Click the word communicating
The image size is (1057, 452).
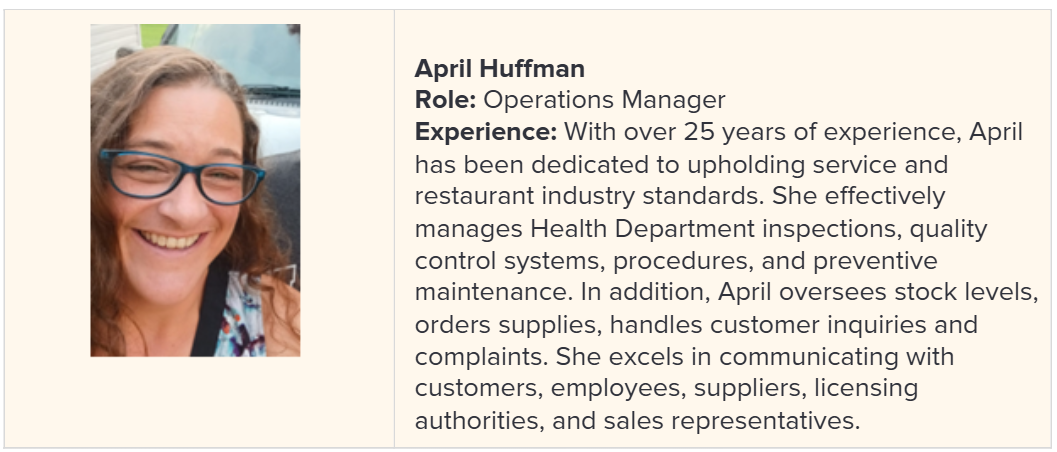(808, 357)
